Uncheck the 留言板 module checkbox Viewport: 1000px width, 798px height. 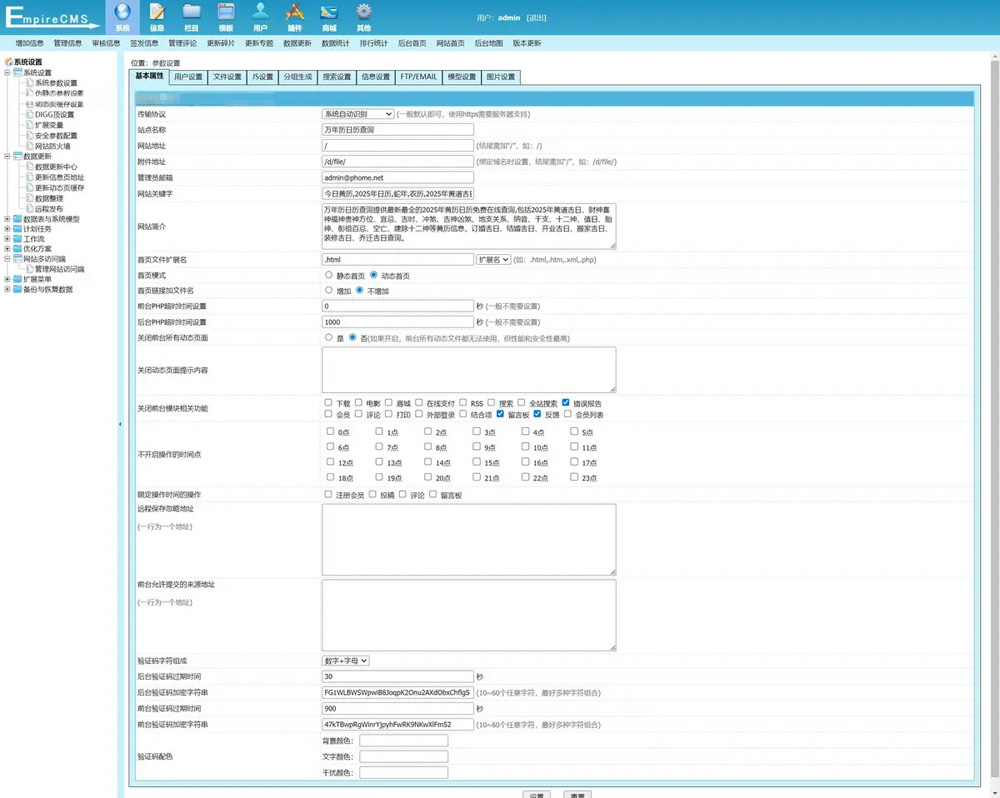500,414
